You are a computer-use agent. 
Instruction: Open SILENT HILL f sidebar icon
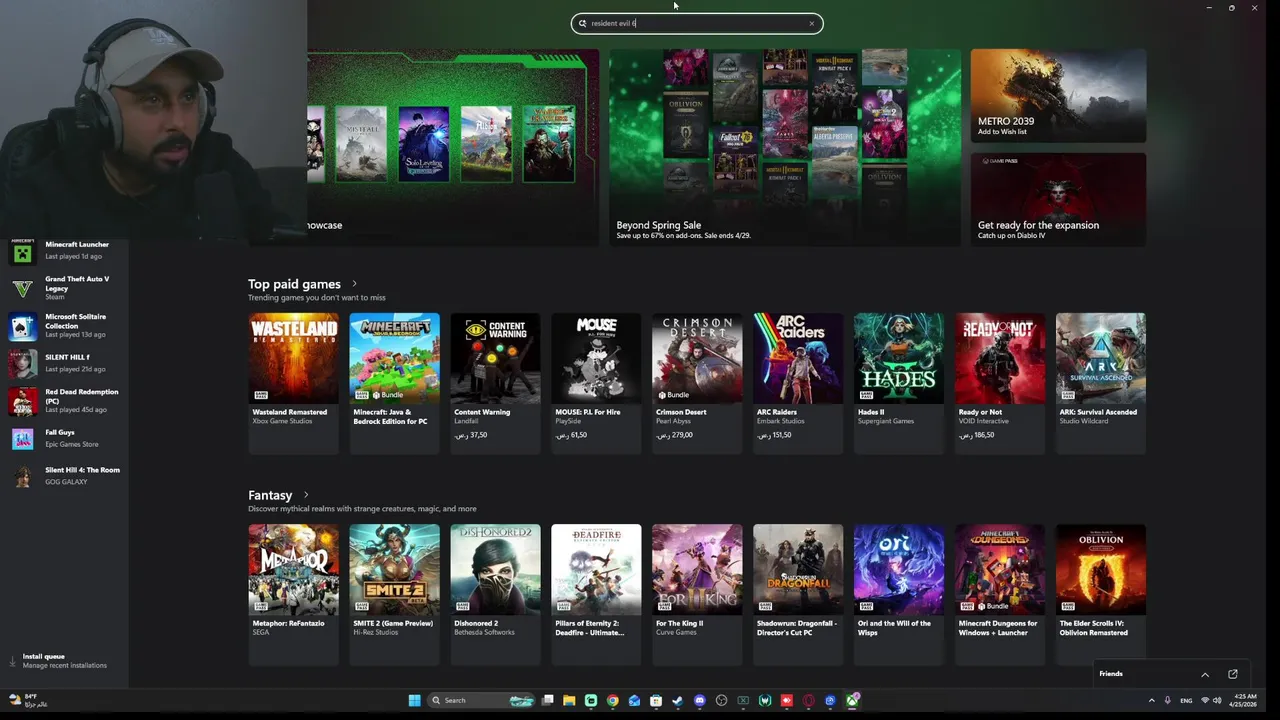point(22,363)
